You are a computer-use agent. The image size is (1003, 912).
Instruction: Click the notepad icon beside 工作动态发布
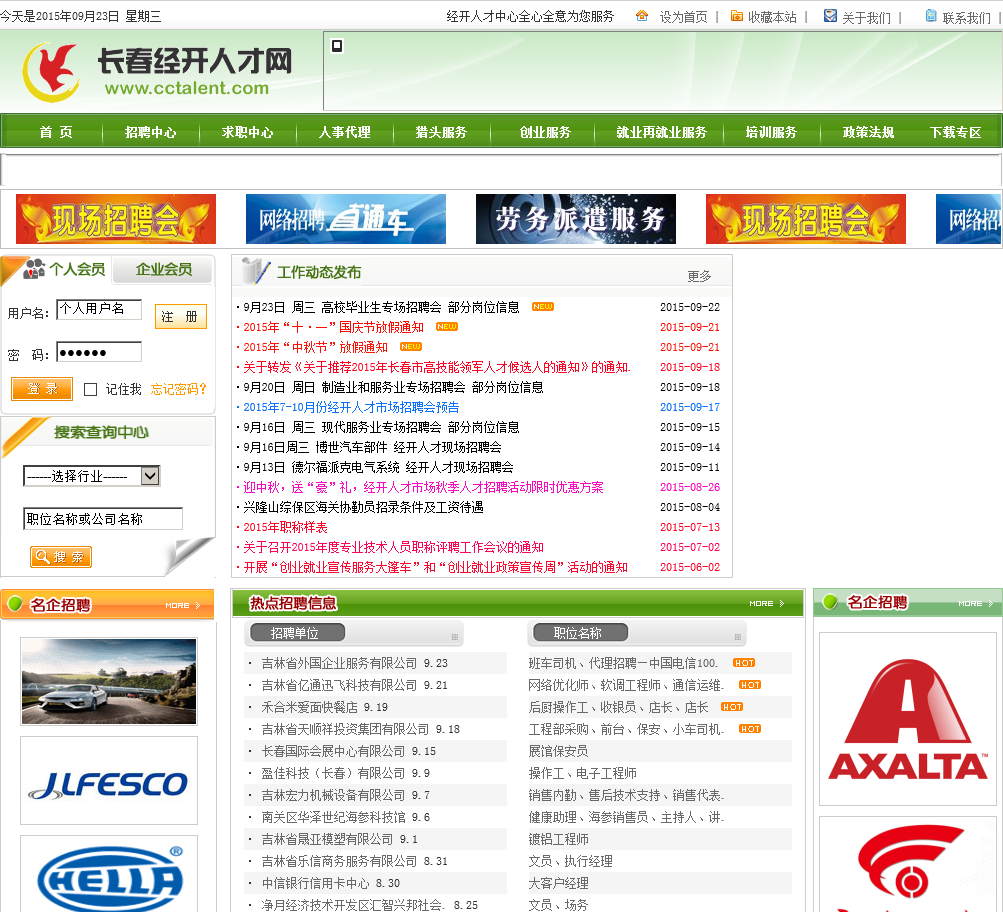(256, 271)
